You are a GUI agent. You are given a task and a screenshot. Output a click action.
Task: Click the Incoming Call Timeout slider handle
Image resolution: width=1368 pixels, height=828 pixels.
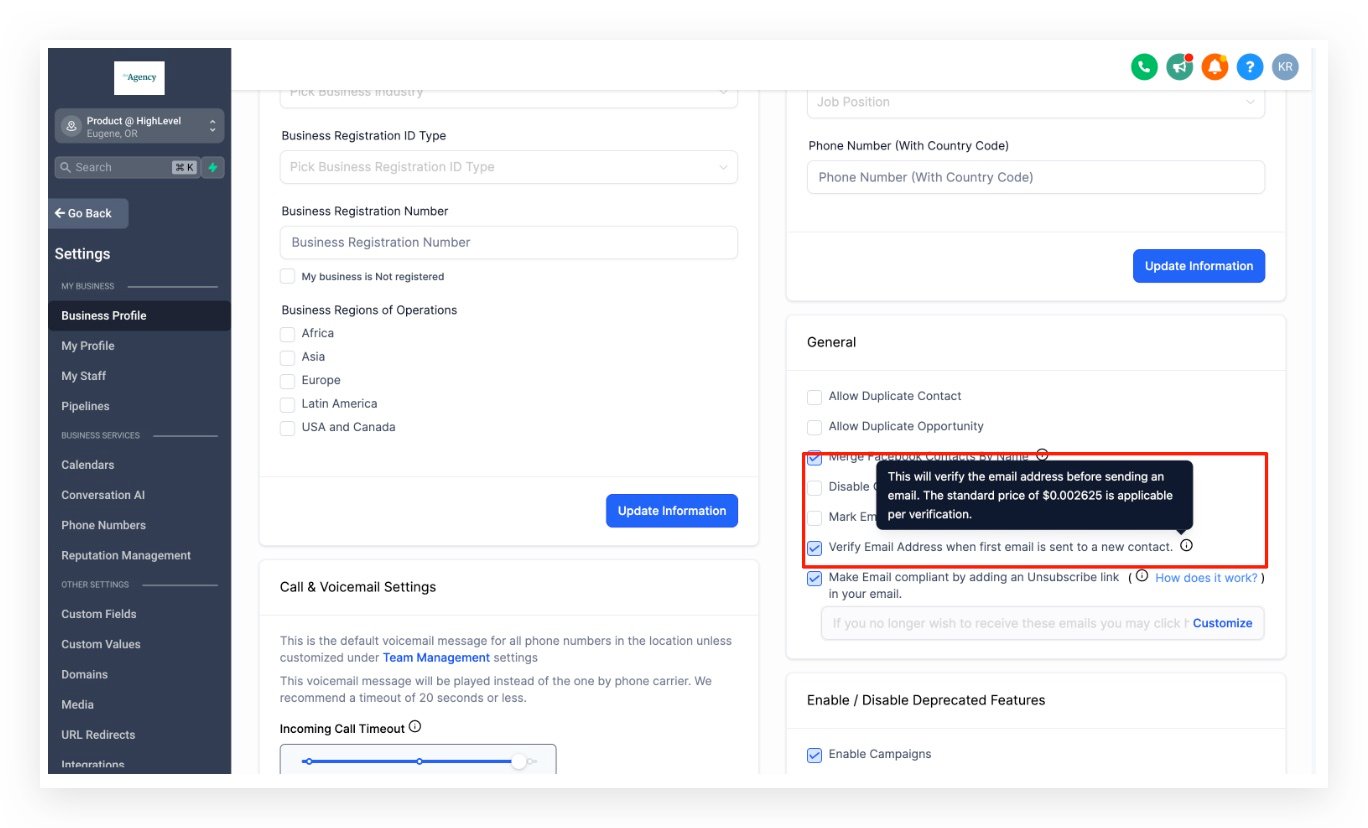[x=519, y=762]
